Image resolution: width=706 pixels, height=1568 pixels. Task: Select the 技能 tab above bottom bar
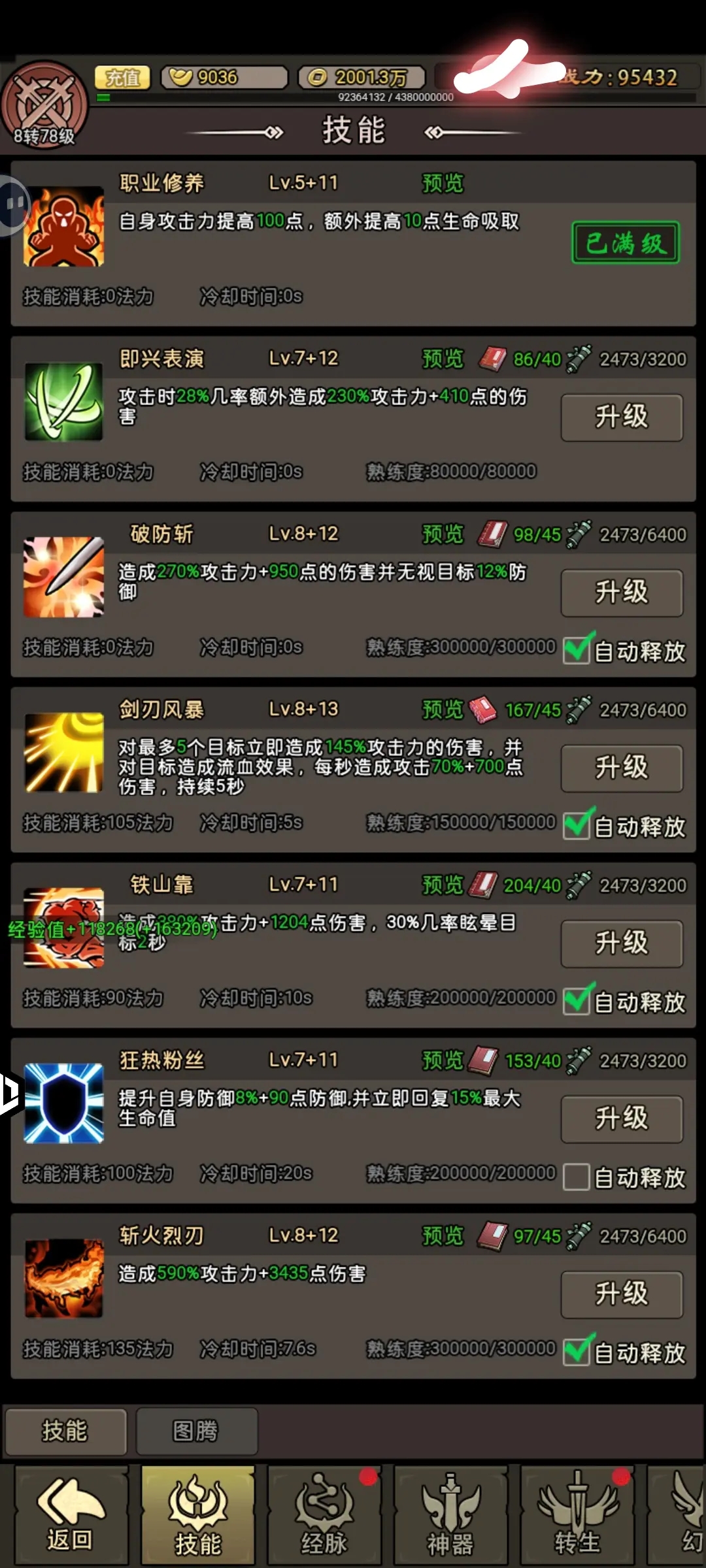pos(65,1431)
